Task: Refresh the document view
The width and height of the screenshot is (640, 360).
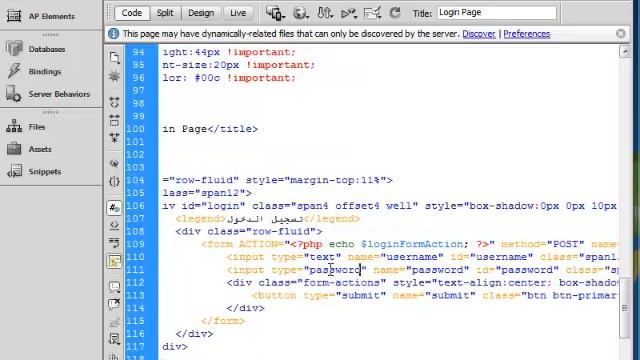Action: point(395,13)
